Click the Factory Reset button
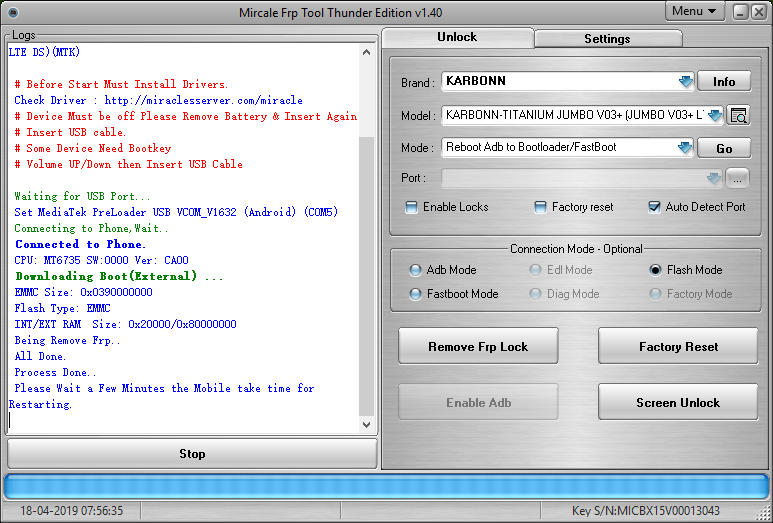Viewport: 773px width, 523px height. tap(678, 347)
